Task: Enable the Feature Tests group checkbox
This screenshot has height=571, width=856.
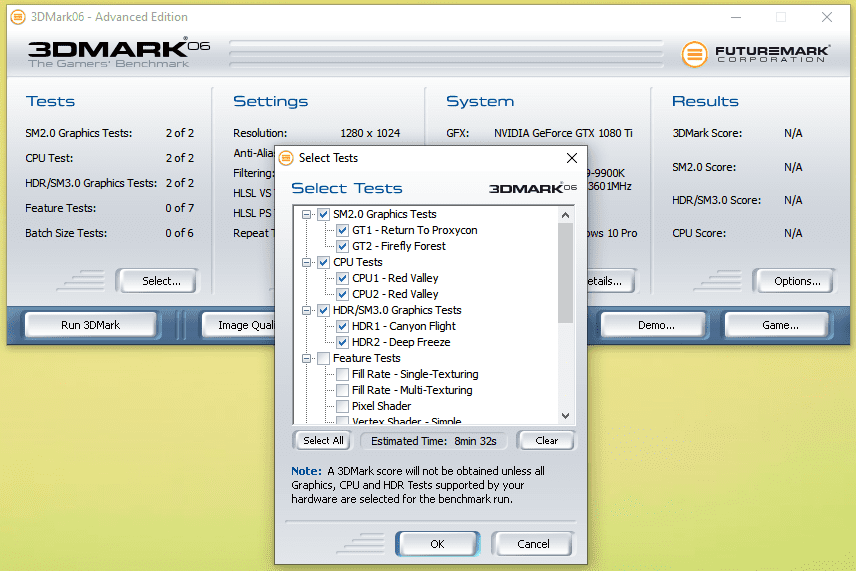Action: [323, 358]
